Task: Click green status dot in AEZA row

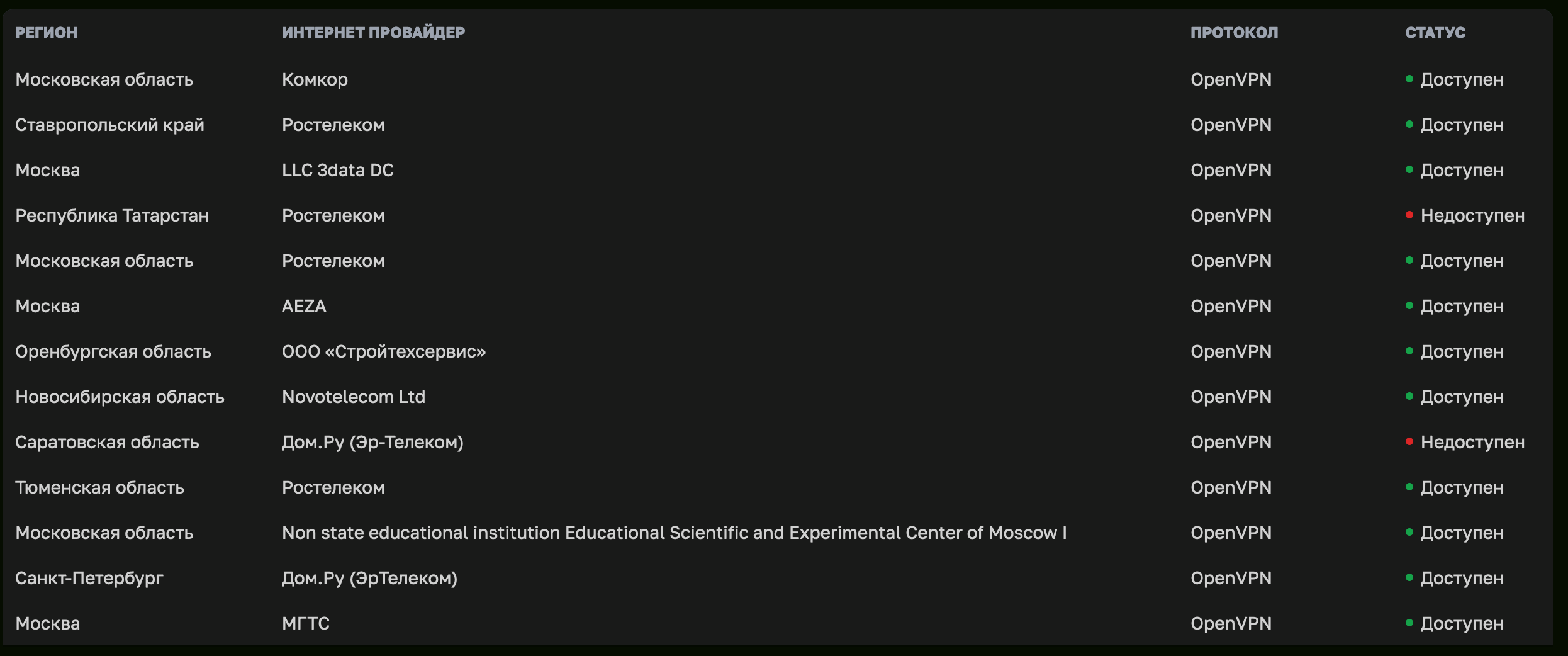Action: (x=1409, y=306)
